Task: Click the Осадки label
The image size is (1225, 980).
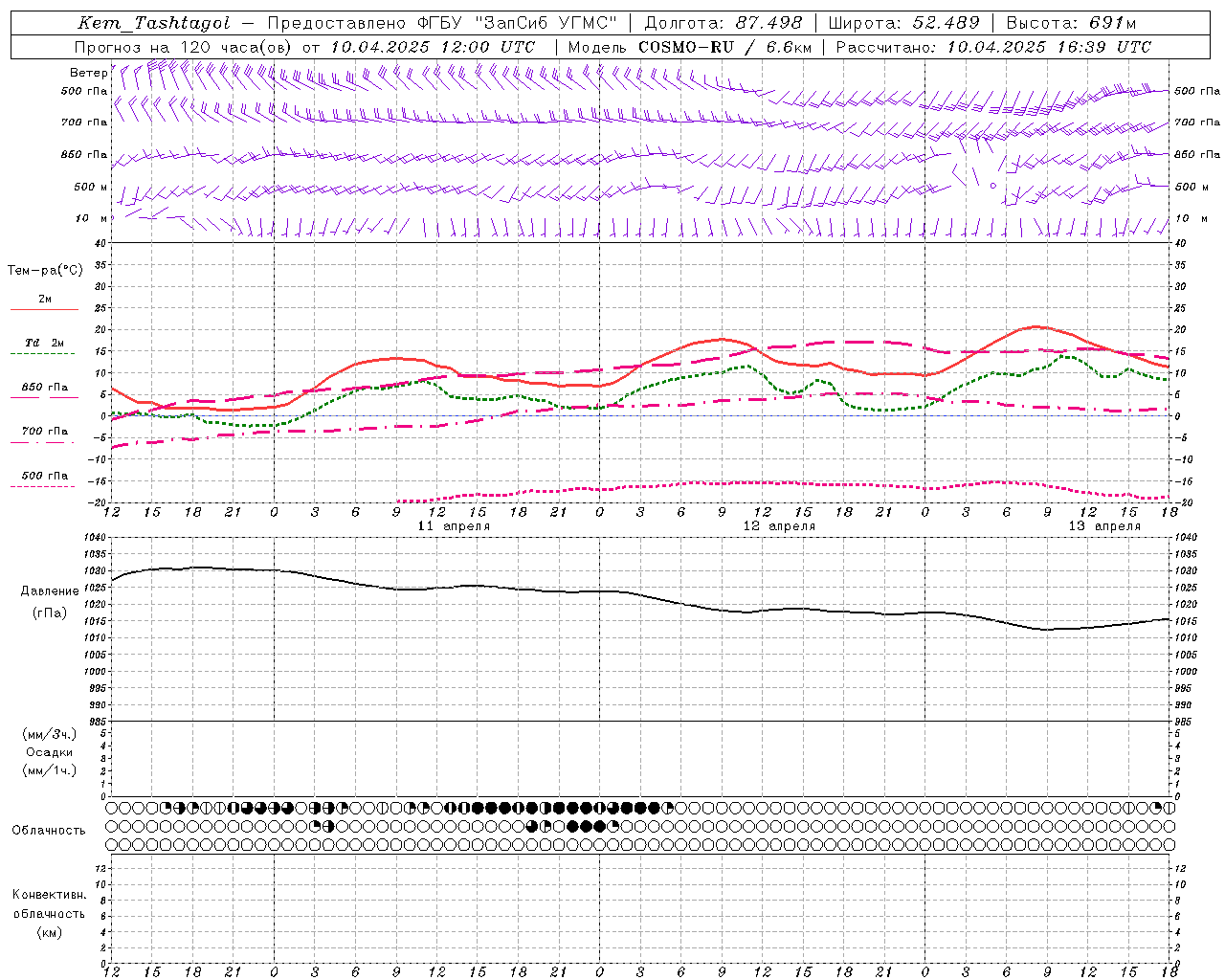Action: pos(50,752)
